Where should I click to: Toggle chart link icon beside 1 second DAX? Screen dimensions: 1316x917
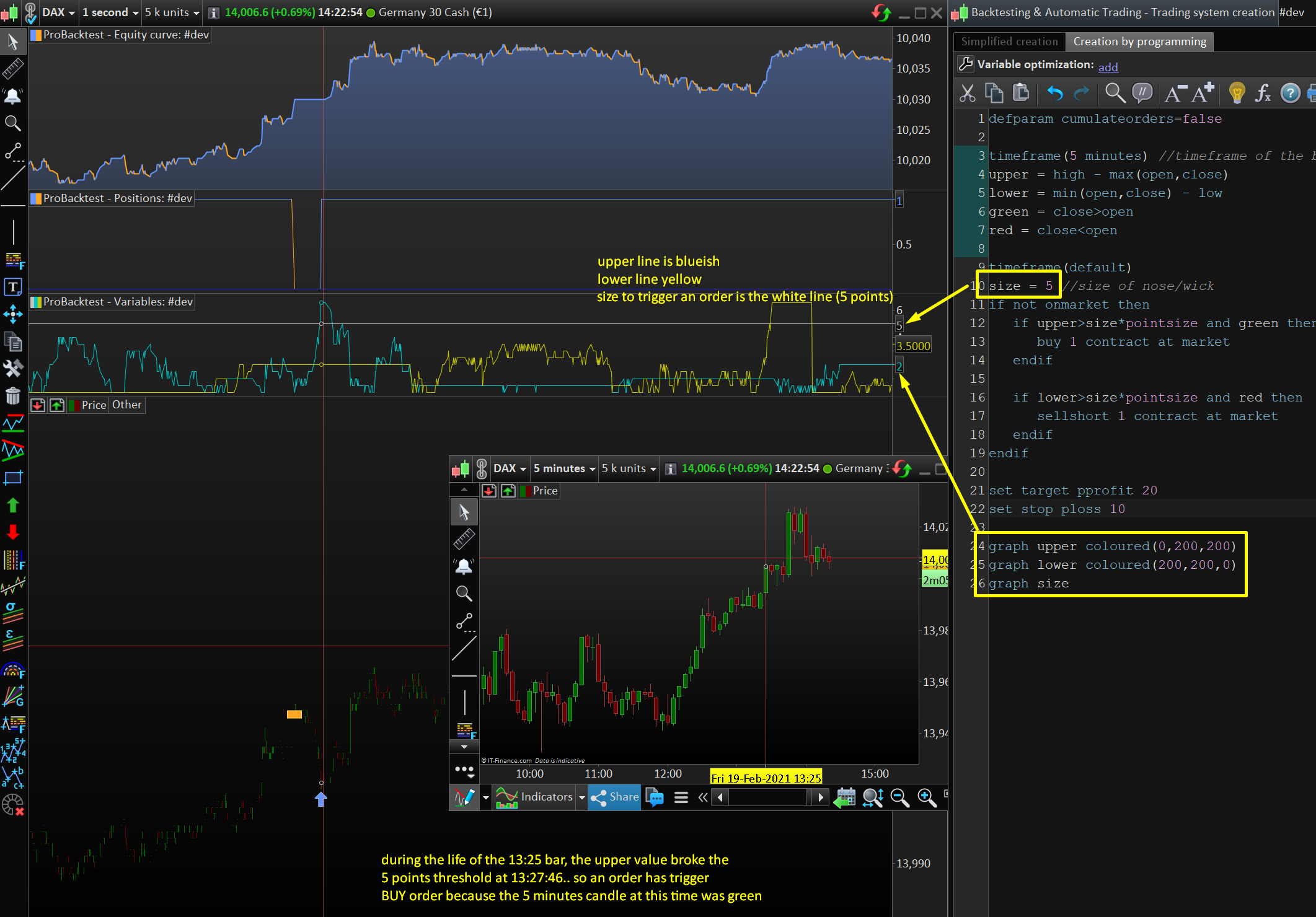pyautogui.click(x=30, y=12)
